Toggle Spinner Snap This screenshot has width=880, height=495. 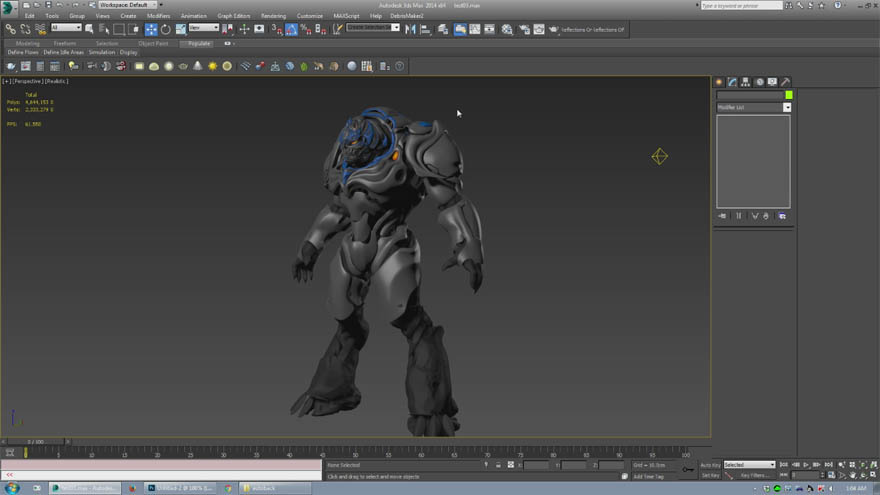320,29
